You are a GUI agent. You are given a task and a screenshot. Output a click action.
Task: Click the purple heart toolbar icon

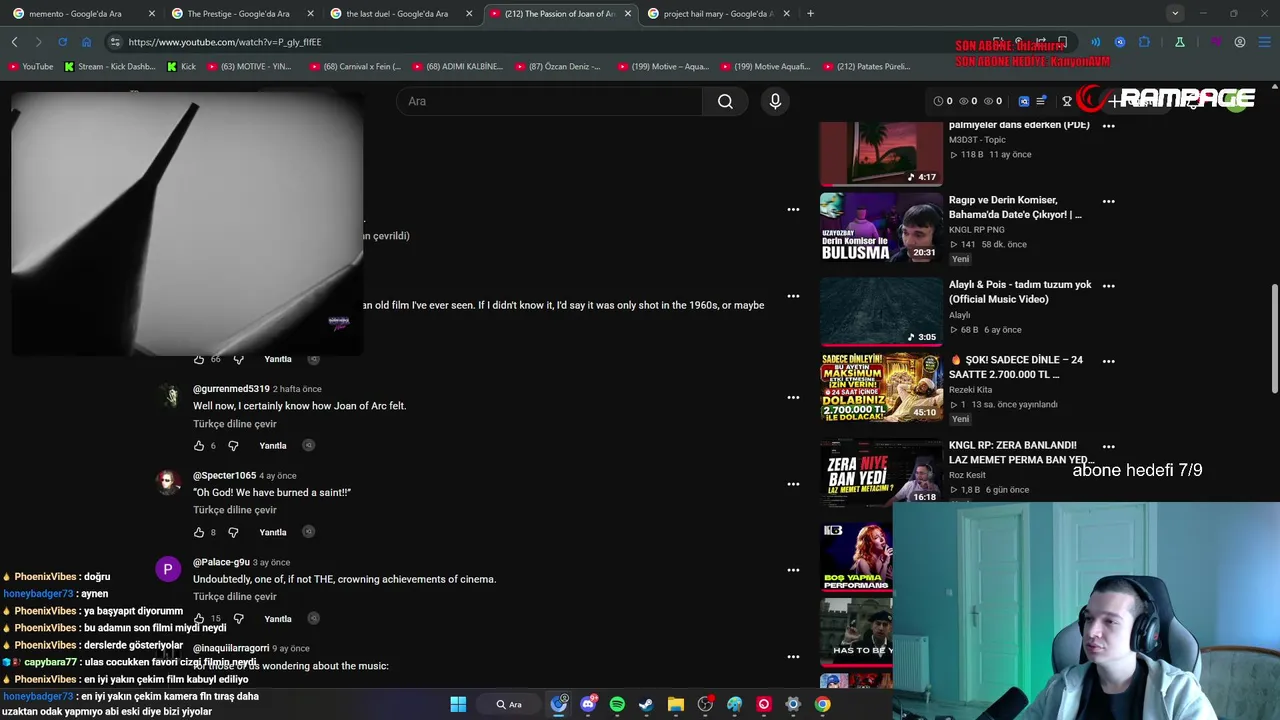(x=1216, y=42)
